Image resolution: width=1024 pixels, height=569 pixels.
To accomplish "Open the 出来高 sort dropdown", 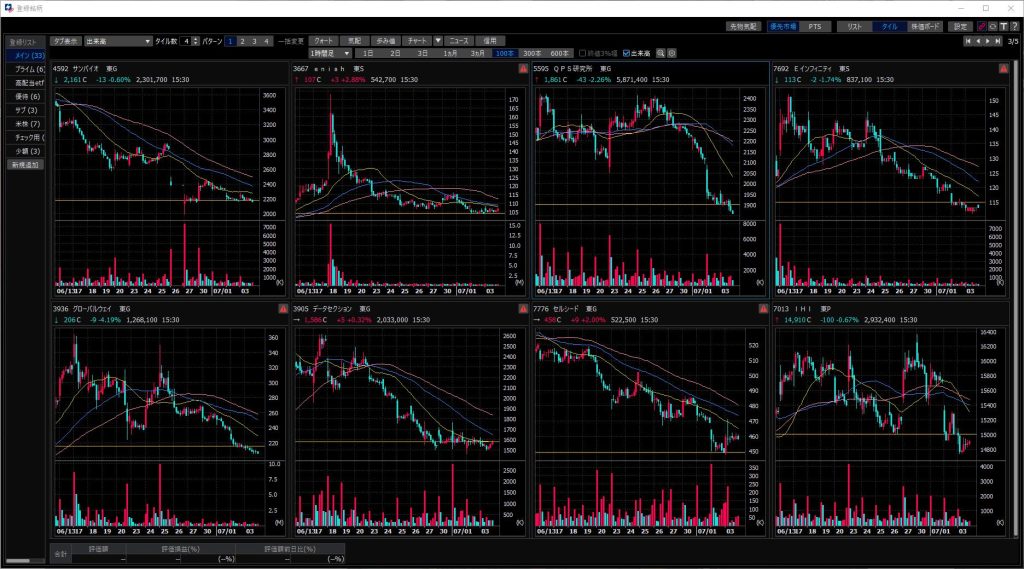I will pyautogui.click(x=117, y=41).
